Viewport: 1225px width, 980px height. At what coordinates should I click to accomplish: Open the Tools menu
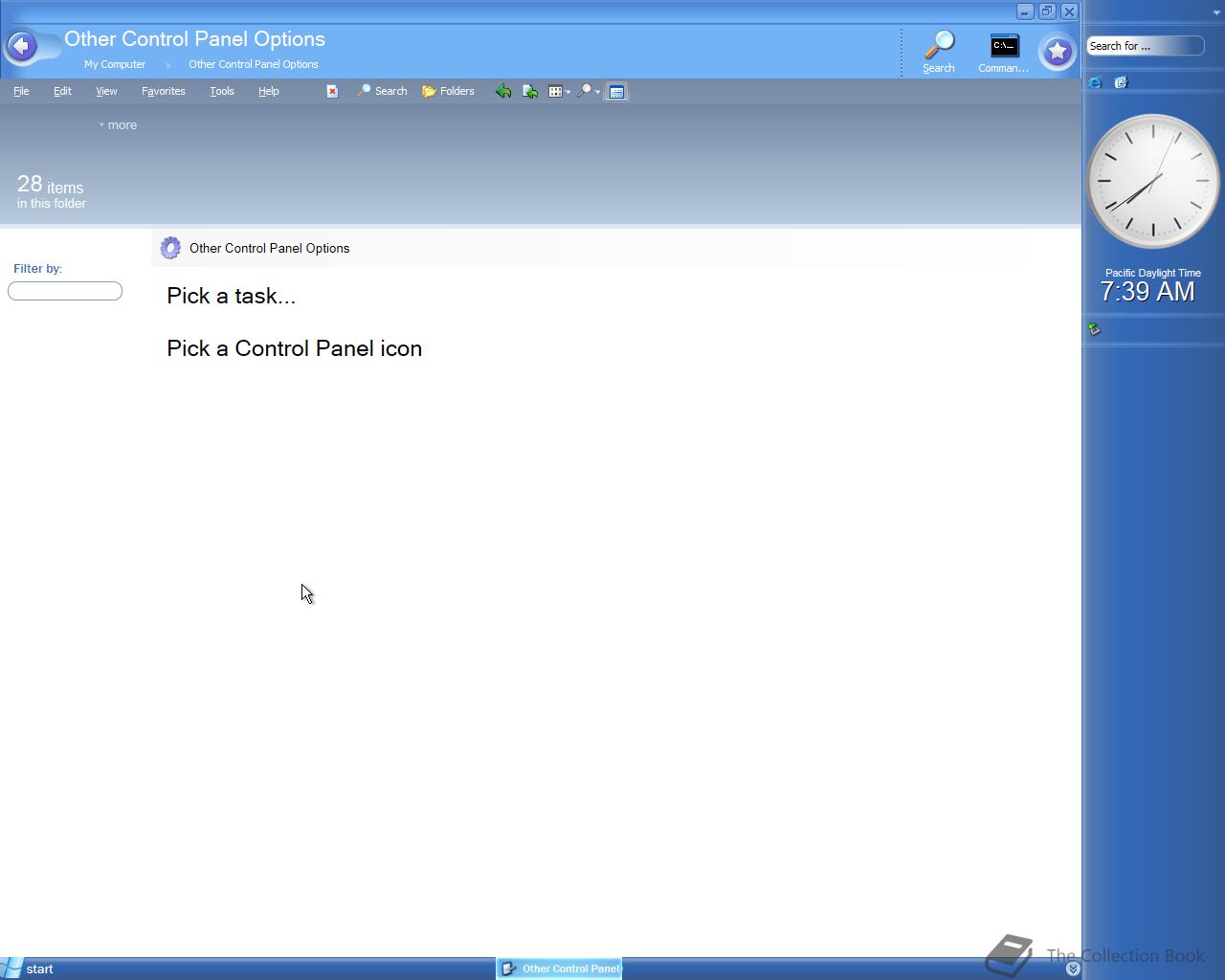click(222, 91)
